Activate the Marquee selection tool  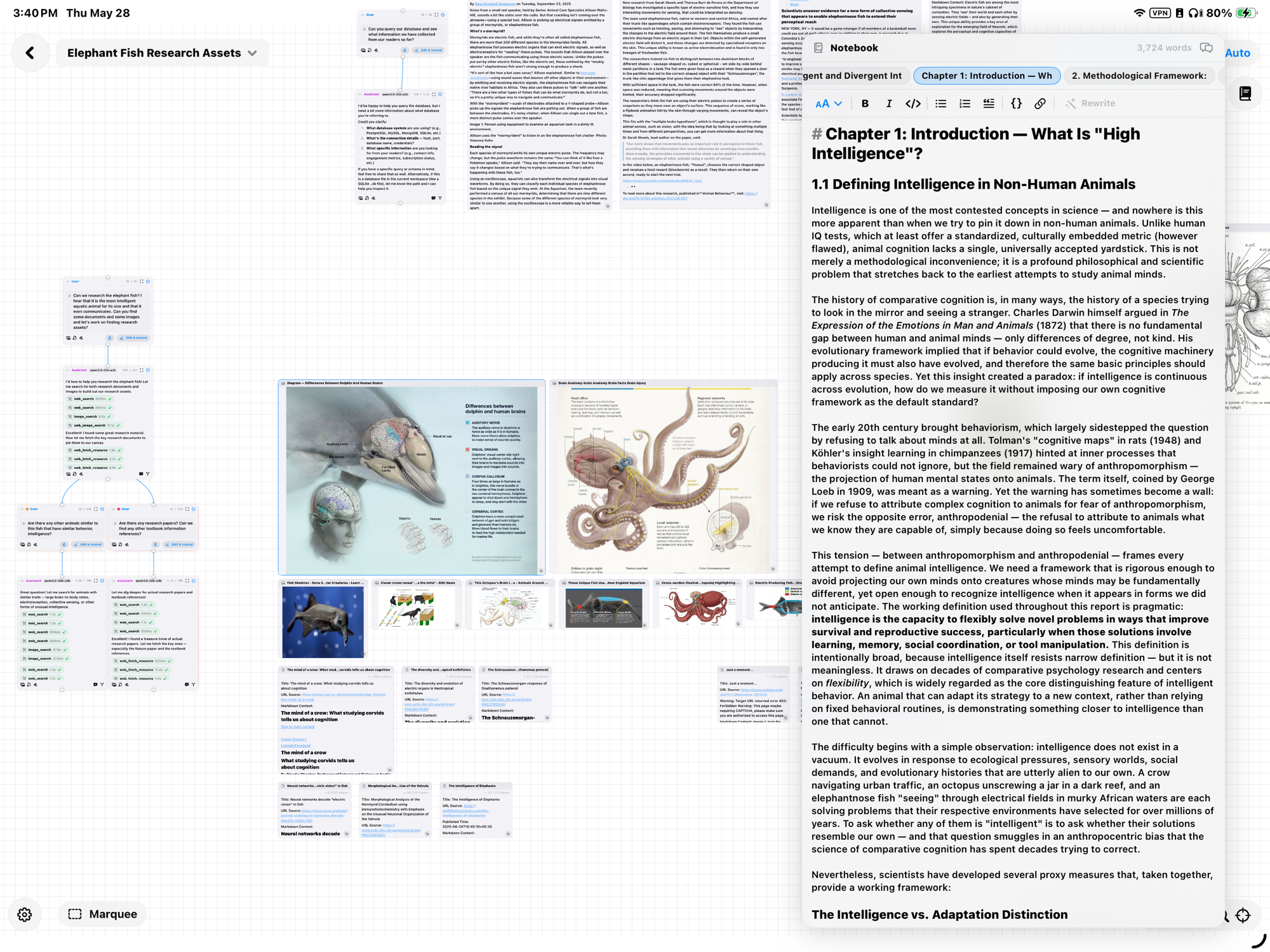[x=102, y=914]
